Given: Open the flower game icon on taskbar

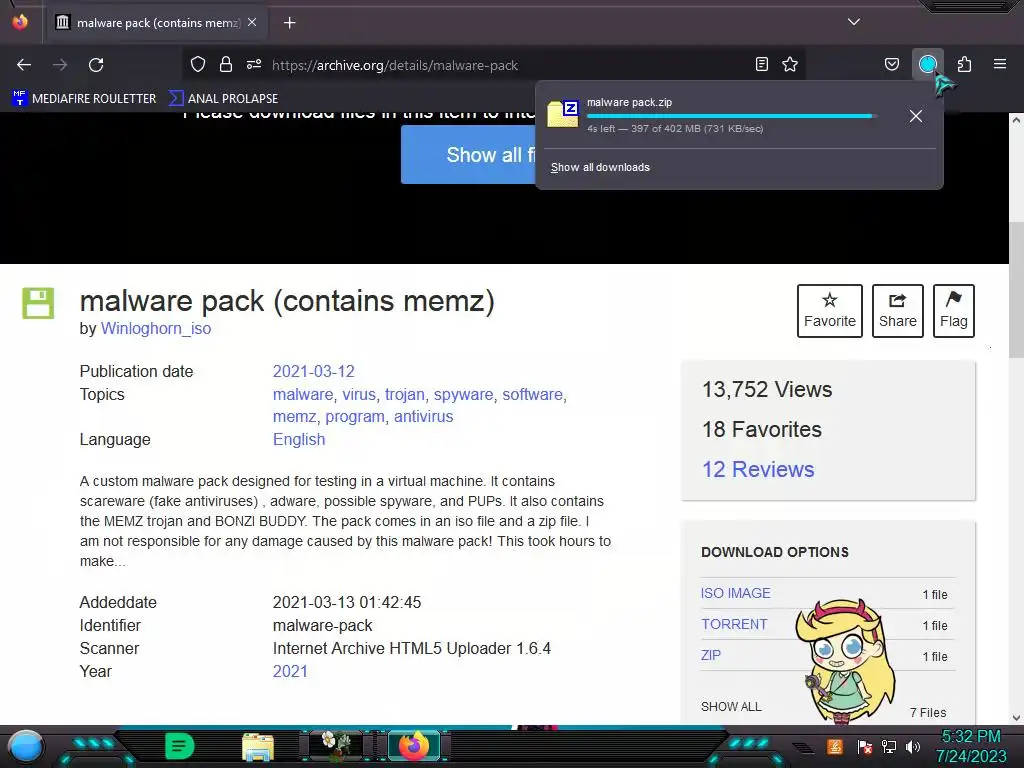Looking at the screenshot, I should [x=336, y=746].
